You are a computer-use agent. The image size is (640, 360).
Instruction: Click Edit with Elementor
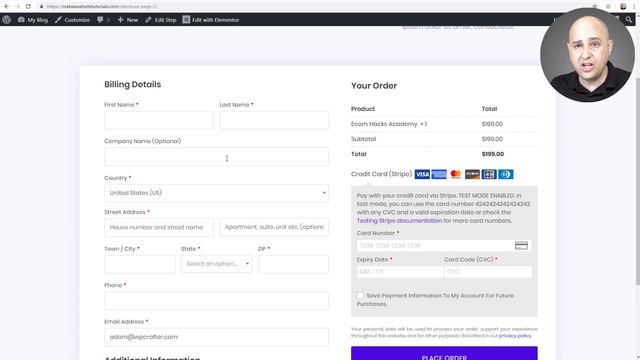[x=211, y=20]
